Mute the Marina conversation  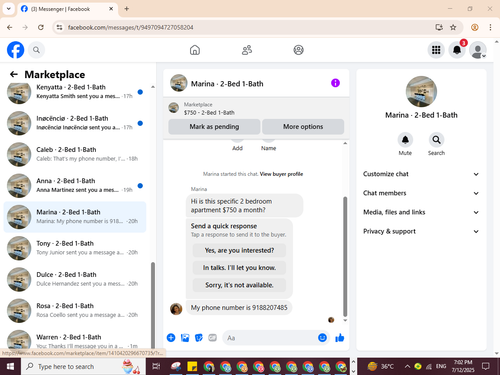pyautogui.click(x=405, y=140)
